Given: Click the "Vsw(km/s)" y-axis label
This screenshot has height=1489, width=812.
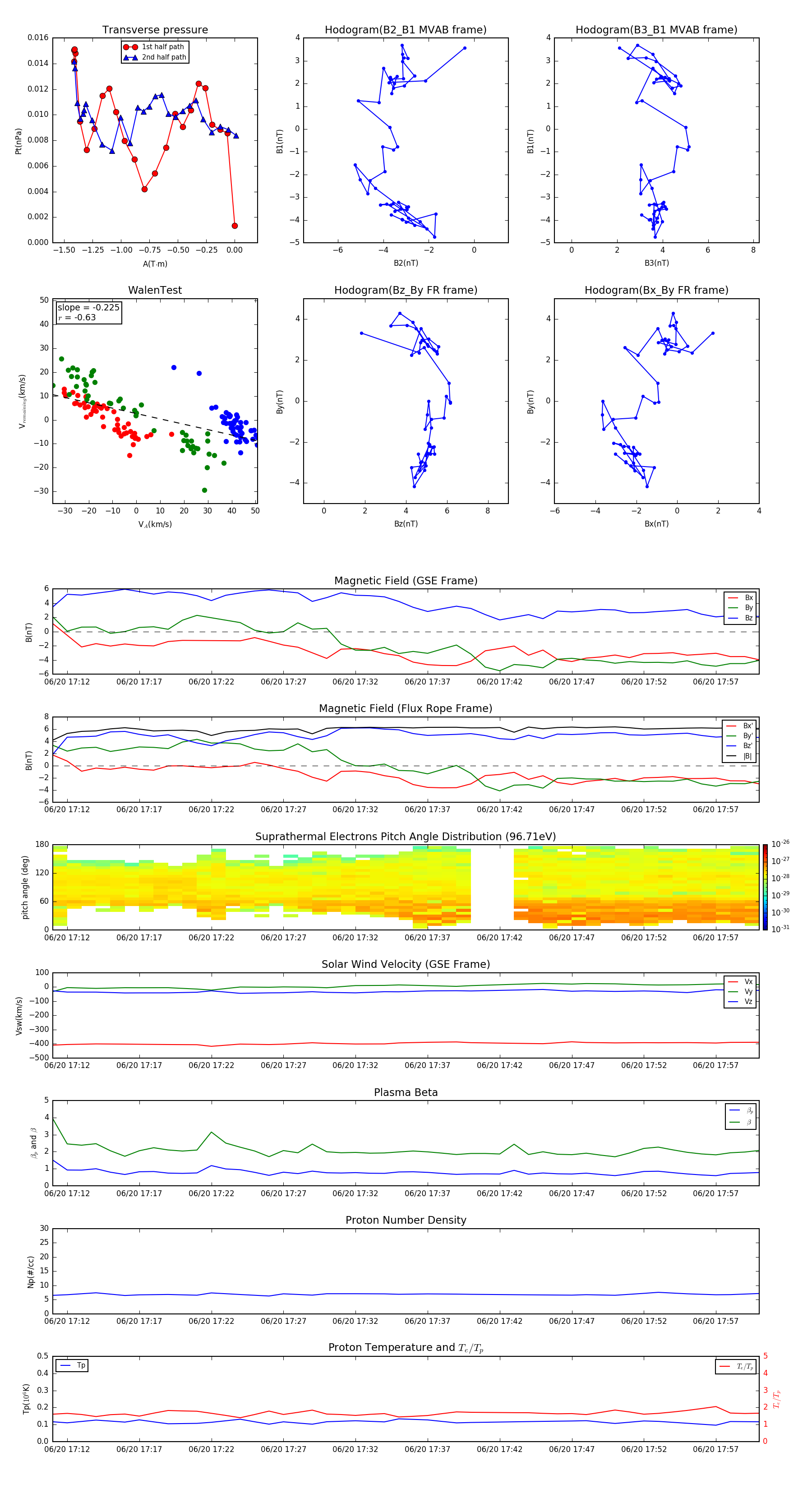Looking at the screenshot, I should pyautogui.click(x=18, y=1016).
